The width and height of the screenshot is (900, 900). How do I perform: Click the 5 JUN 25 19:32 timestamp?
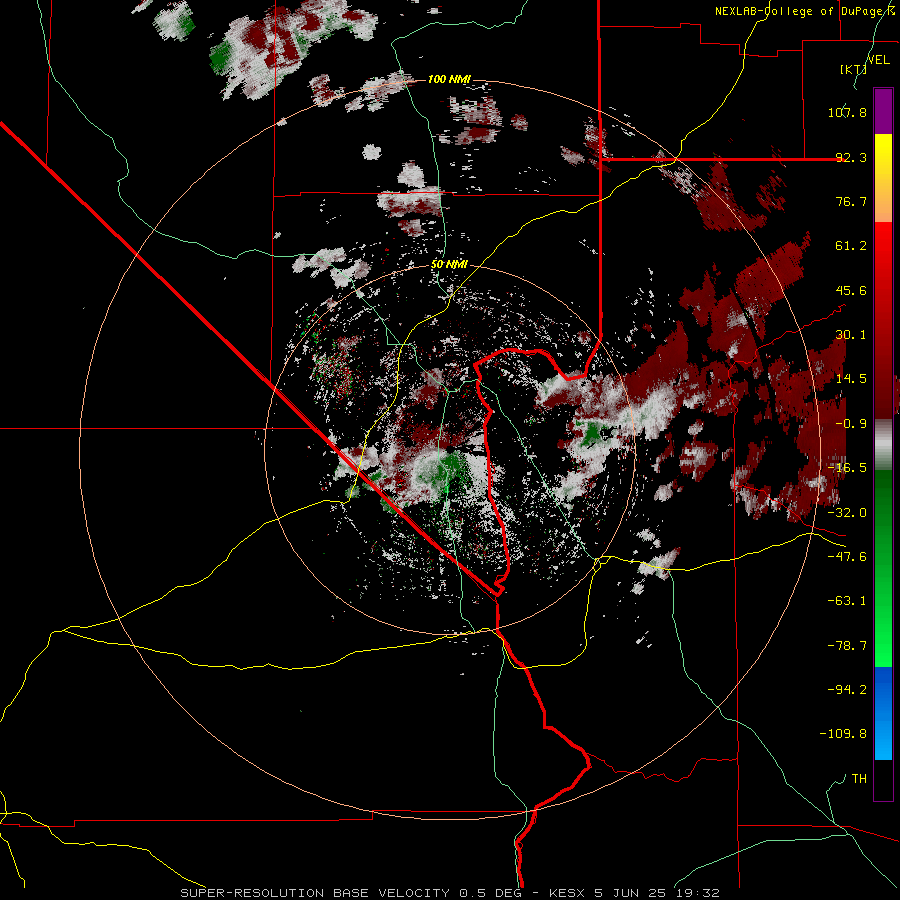(657, 893)
